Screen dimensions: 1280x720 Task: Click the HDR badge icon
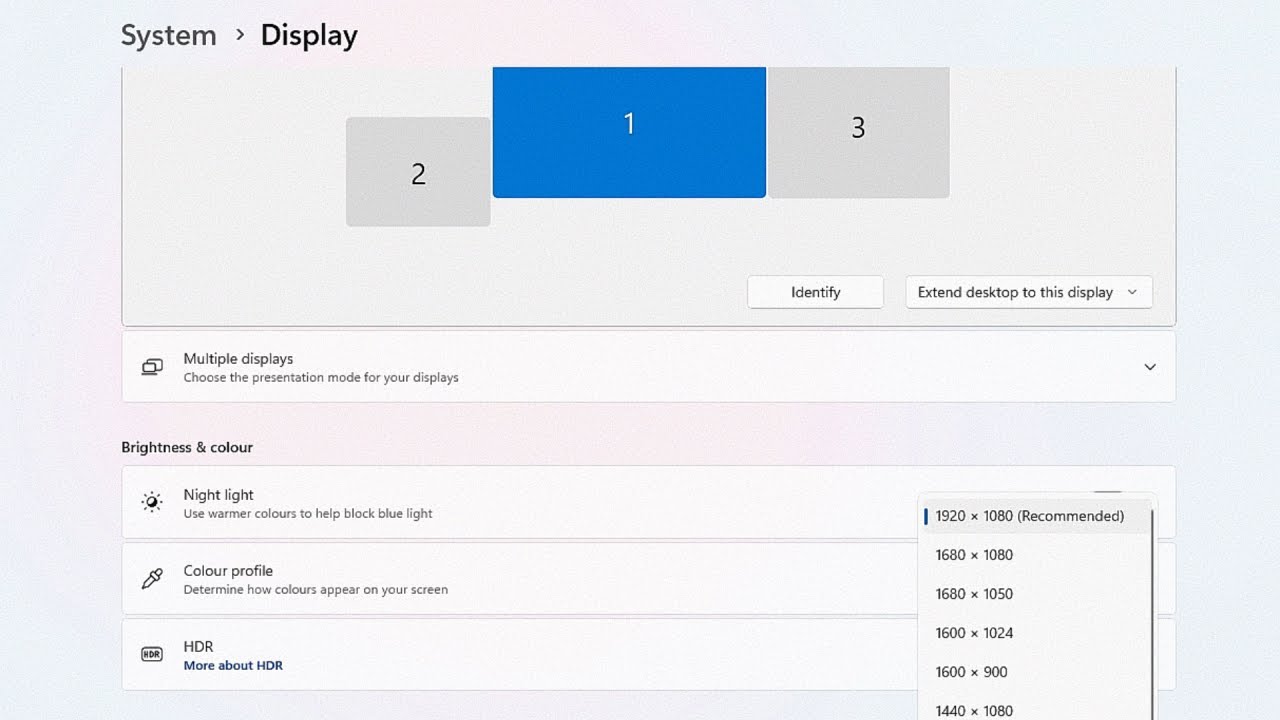152,654
